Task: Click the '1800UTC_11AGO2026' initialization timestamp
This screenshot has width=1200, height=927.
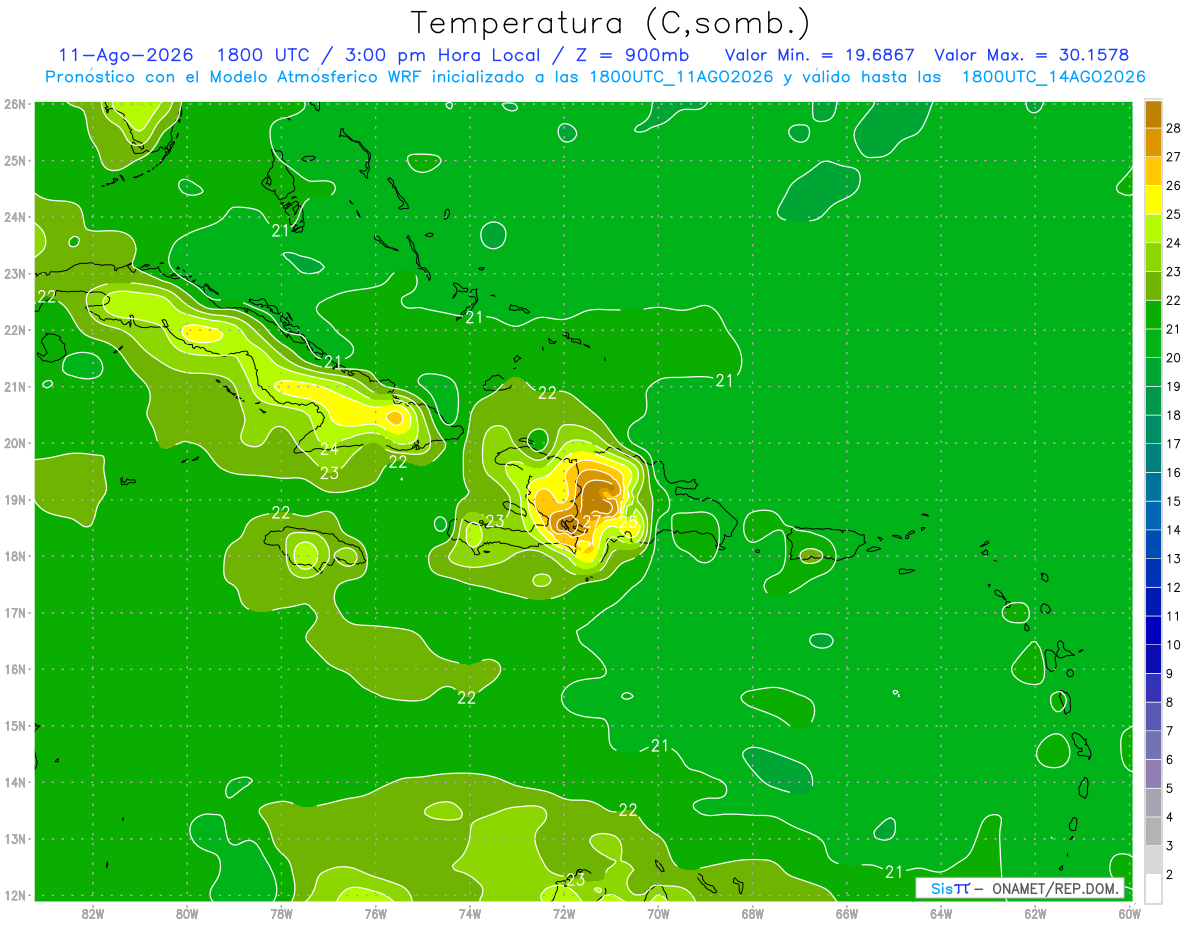Action: pos(681,77)
